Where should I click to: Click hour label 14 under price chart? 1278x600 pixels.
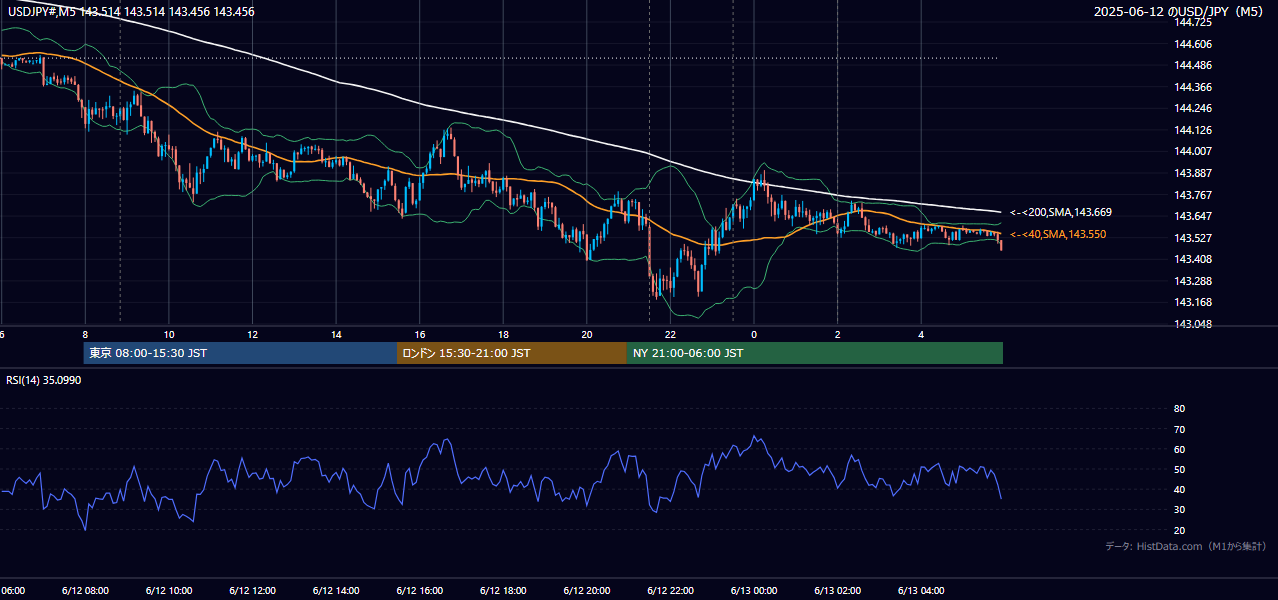click(336, 335)
